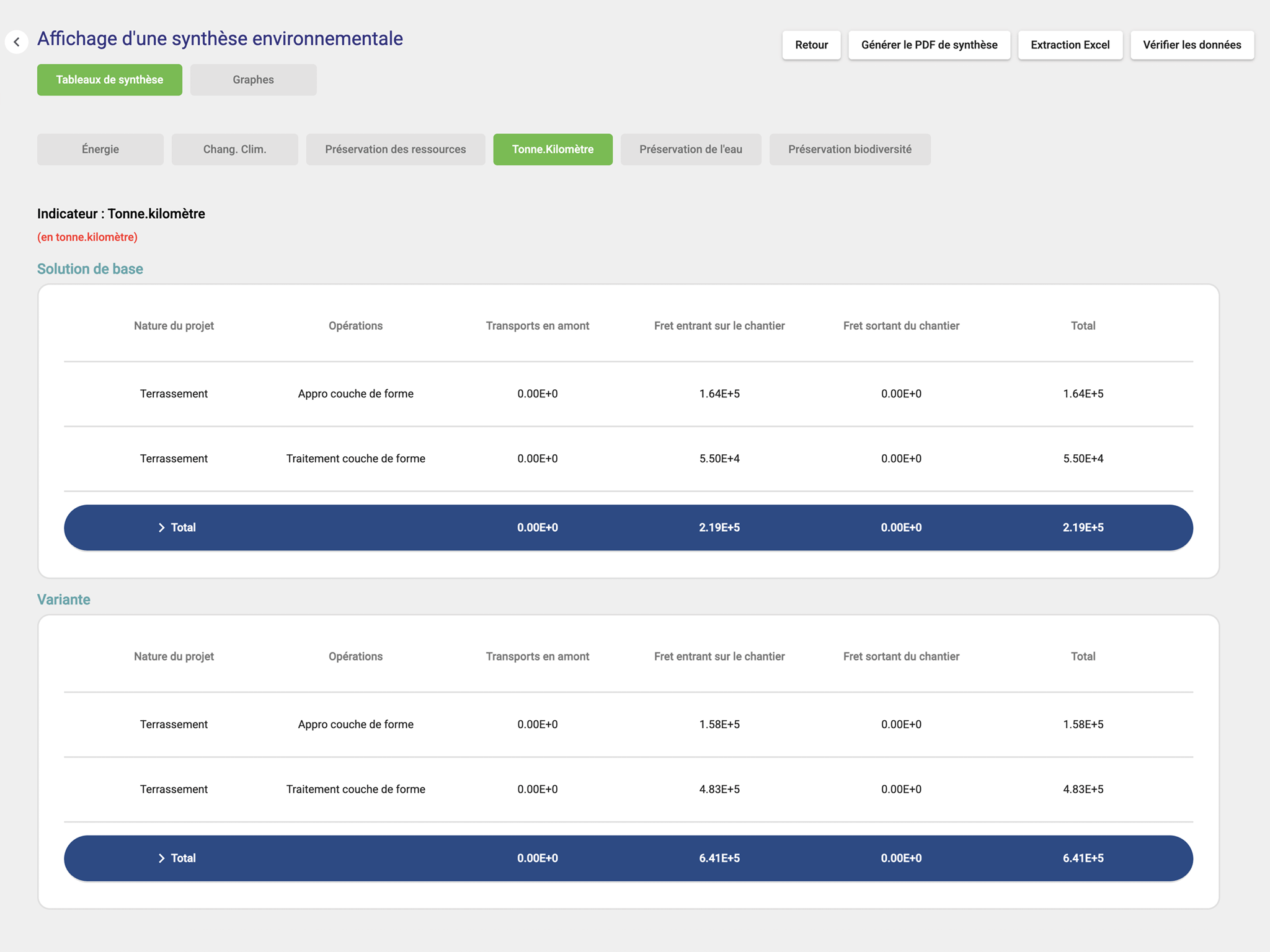Click the Extraction Excel button

click(x=1070, y=45)
